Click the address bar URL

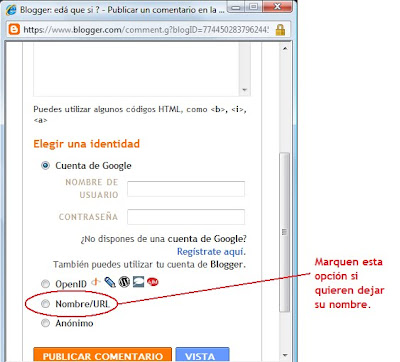point(146,30)
